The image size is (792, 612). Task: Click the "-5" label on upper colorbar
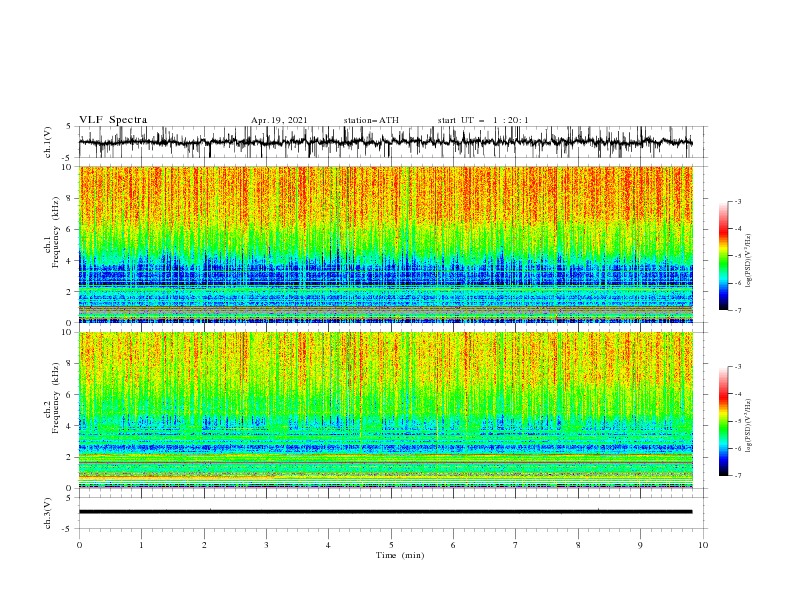[x=738, y=256]
